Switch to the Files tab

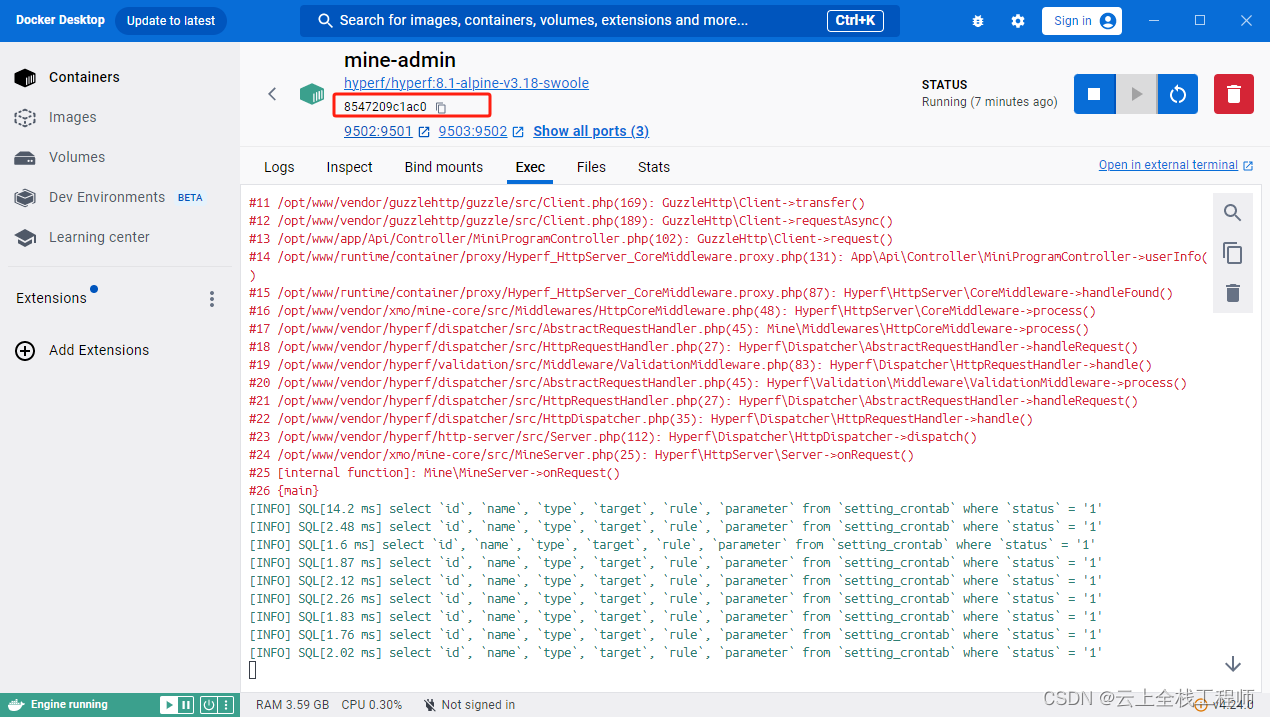pyautogui.click(x=591, y=167)
